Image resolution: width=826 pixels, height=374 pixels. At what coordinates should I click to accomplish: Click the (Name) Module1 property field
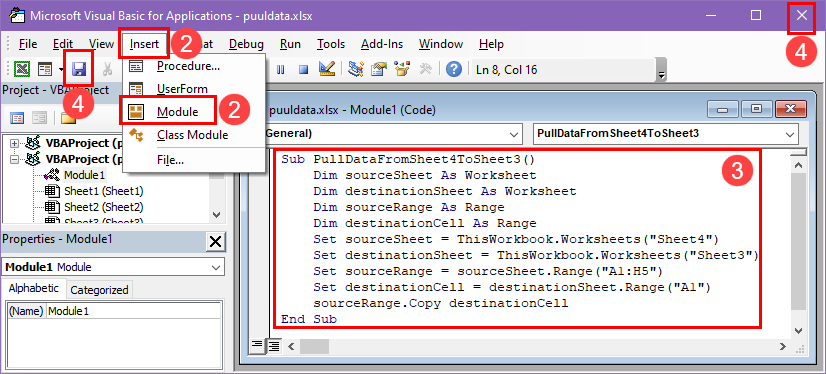click(x=133, y=311)
